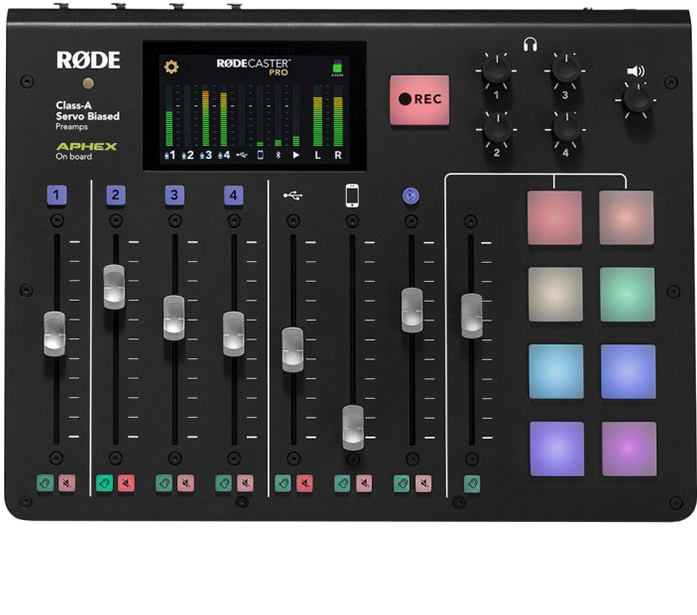Trigger the magenta sound pad
The width and height of the screenshot is (697, 615).
click(x=629, y=449)
